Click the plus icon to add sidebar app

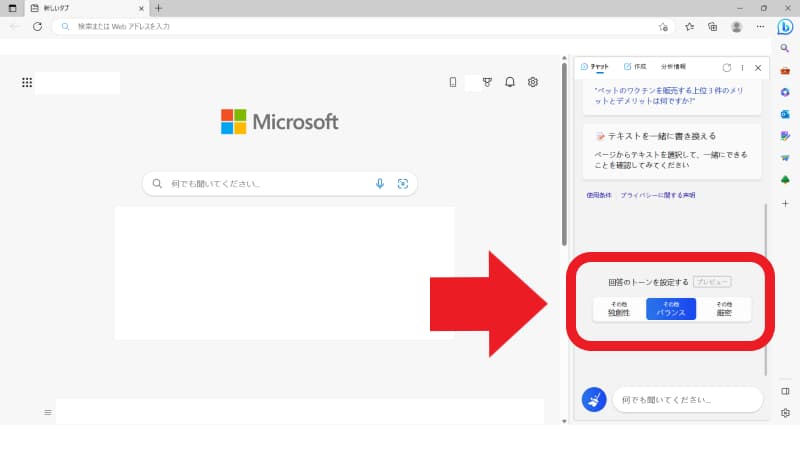point(785,204)
